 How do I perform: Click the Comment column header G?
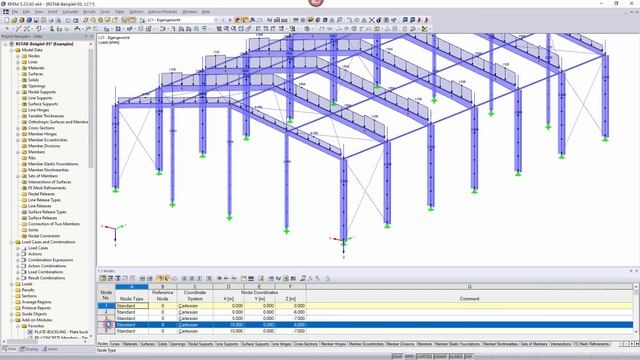pyautogui.click(x=469, y=287)
